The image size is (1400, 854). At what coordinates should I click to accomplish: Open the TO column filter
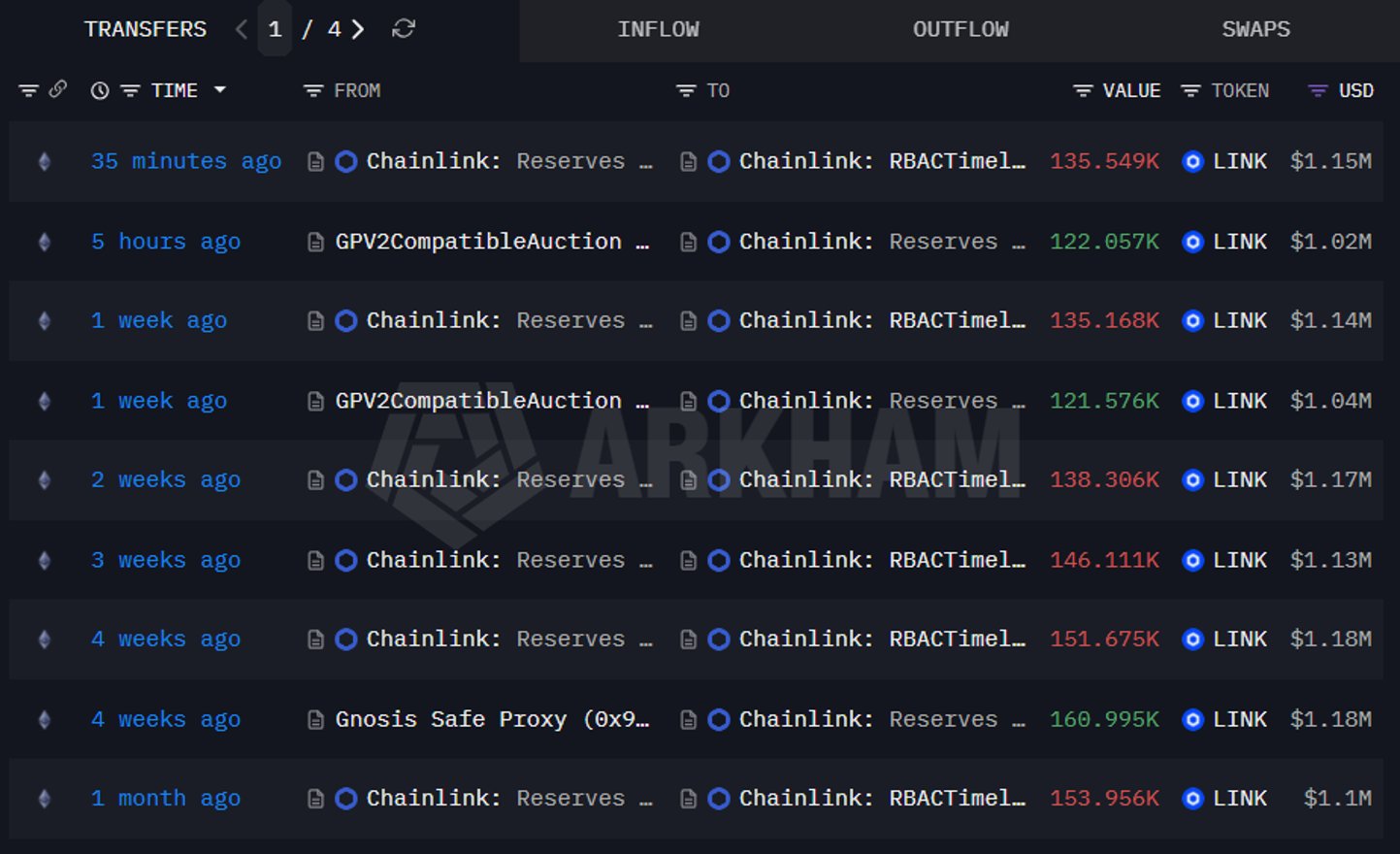pyautogui.click(x=686, y=90)
